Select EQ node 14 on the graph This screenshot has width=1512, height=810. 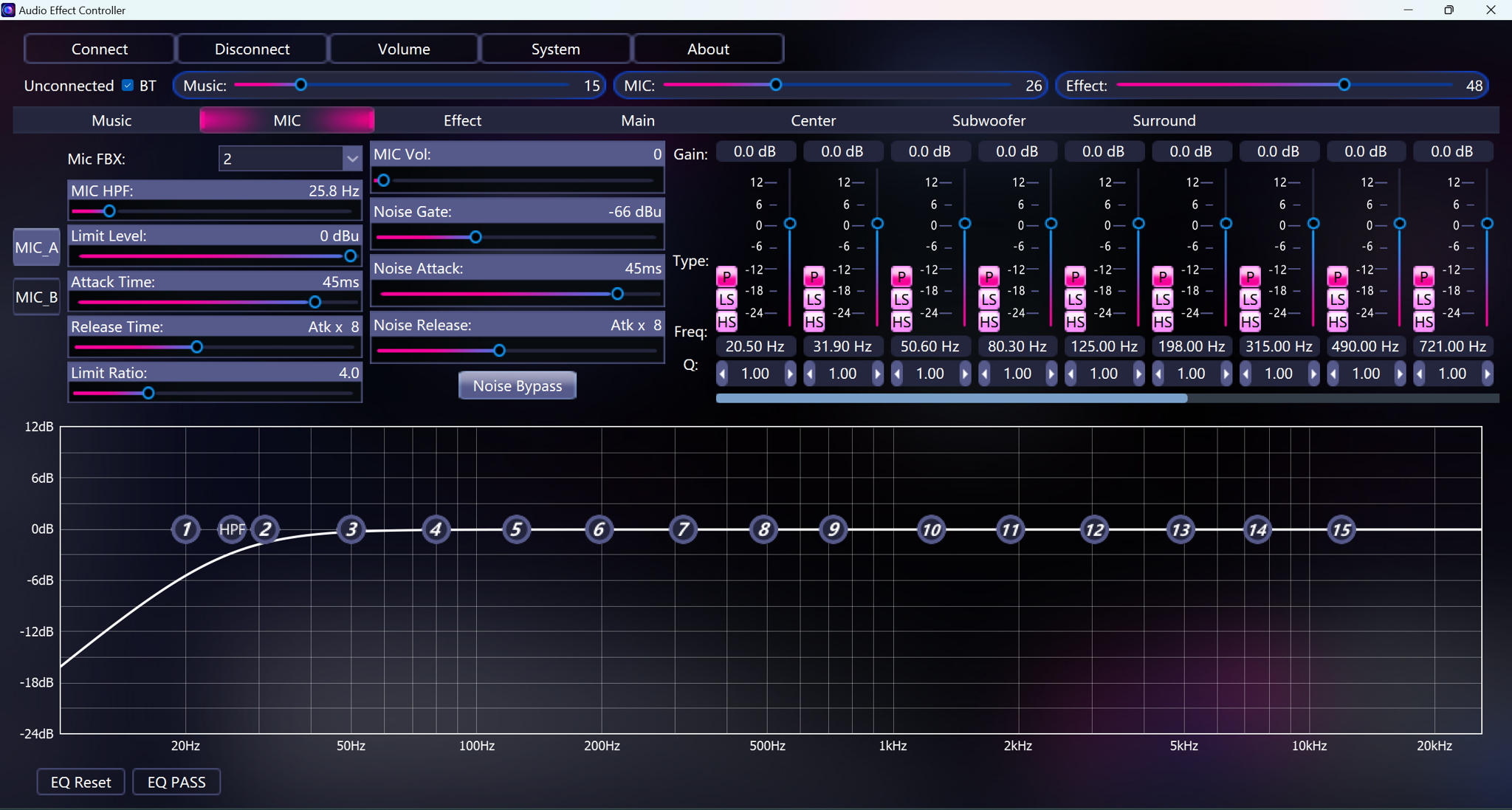1257,529
